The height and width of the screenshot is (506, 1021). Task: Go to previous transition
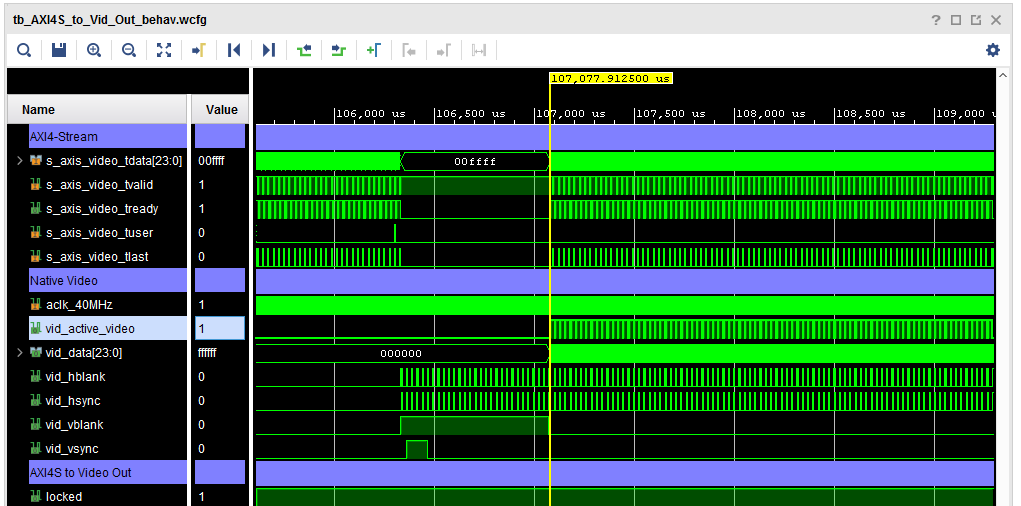pyautogui.click(x=304, y=50)
